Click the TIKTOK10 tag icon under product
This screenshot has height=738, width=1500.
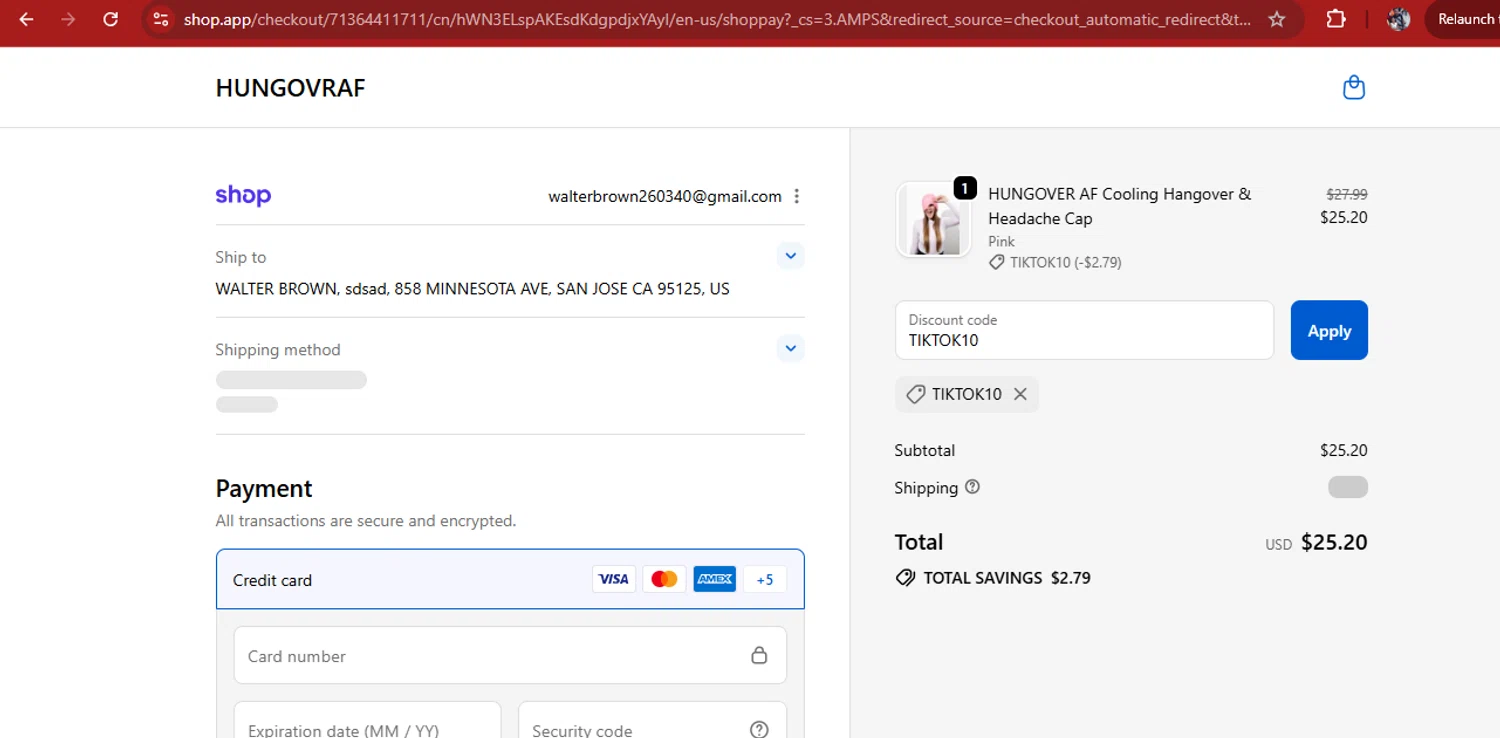tap(996, 262)
